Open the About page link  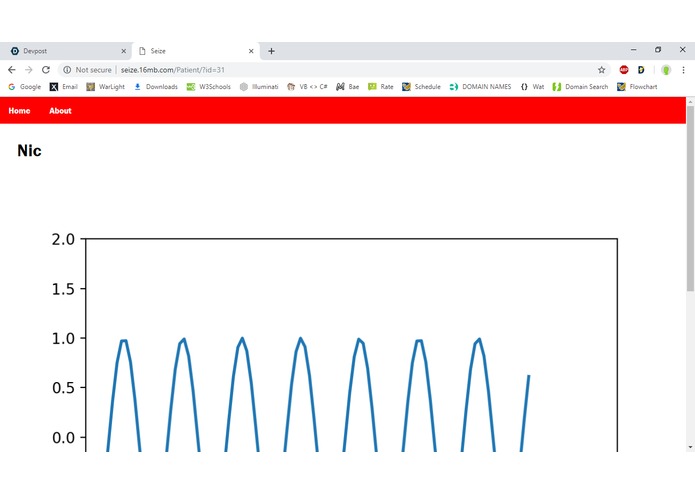(x=60, y=111)
